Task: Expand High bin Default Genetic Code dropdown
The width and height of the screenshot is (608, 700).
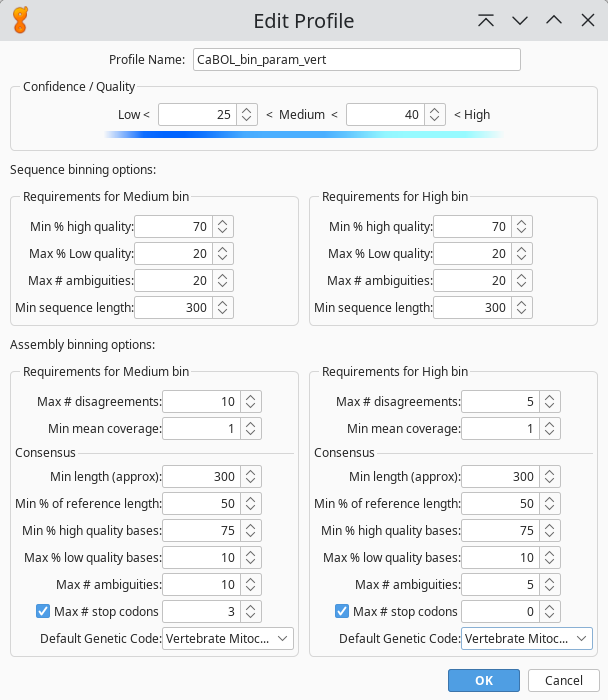Action: tap(527, 638)
